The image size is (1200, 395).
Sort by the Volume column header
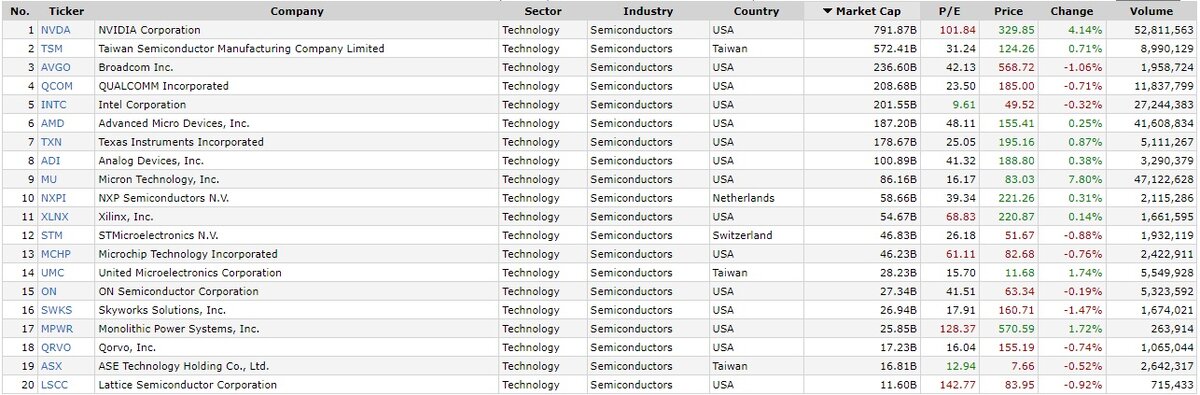(x=1152, y=11)
